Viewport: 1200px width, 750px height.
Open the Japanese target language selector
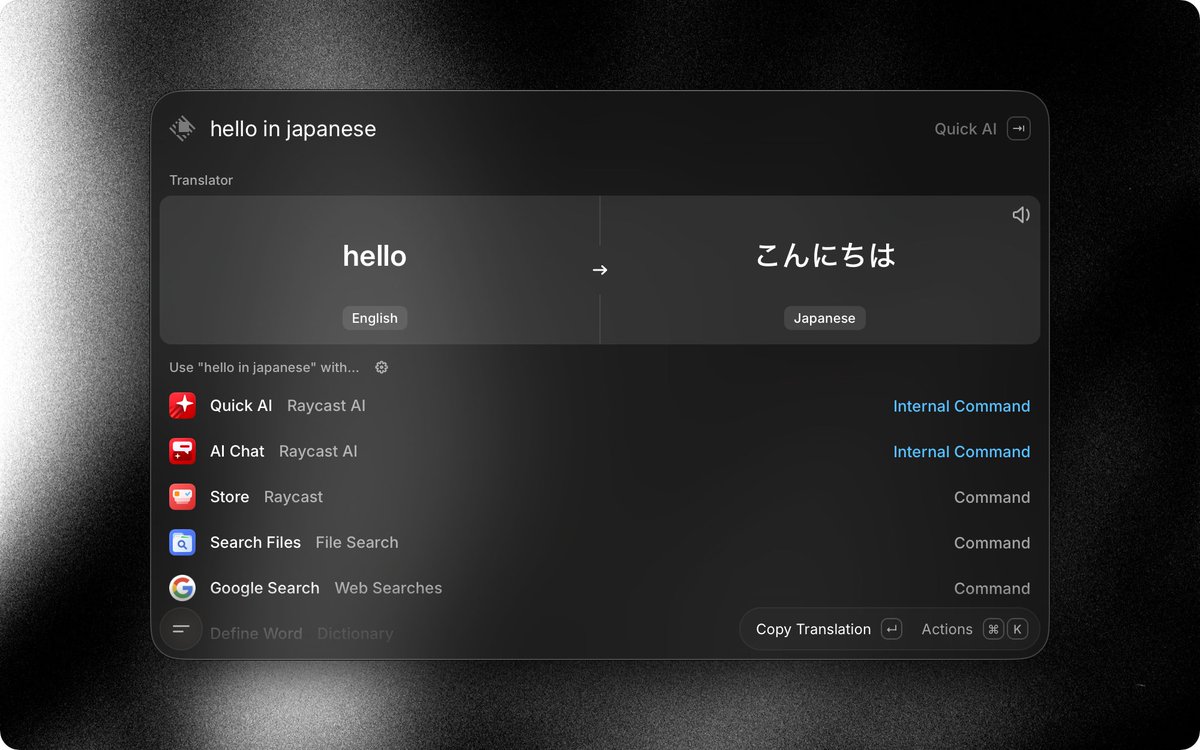click(825, 318)
